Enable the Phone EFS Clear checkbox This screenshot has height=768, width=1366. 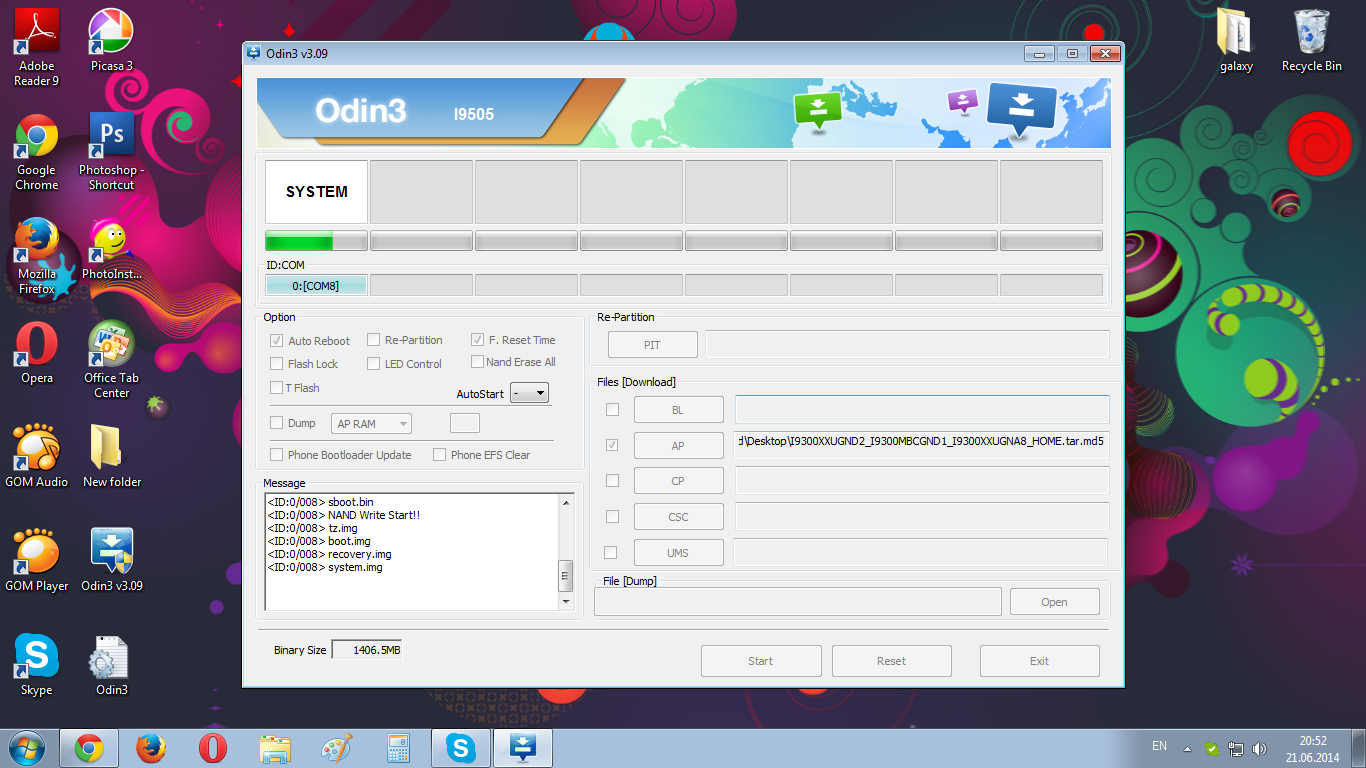click(x=439, y=455)
